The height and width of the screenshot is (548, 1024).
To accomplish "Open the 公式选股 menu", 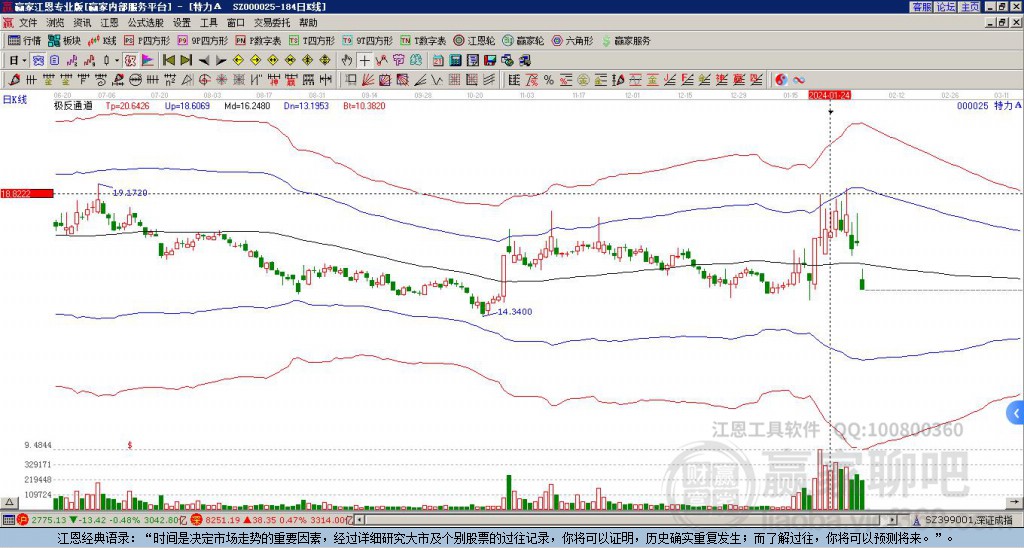I will [x=146, y=22].
